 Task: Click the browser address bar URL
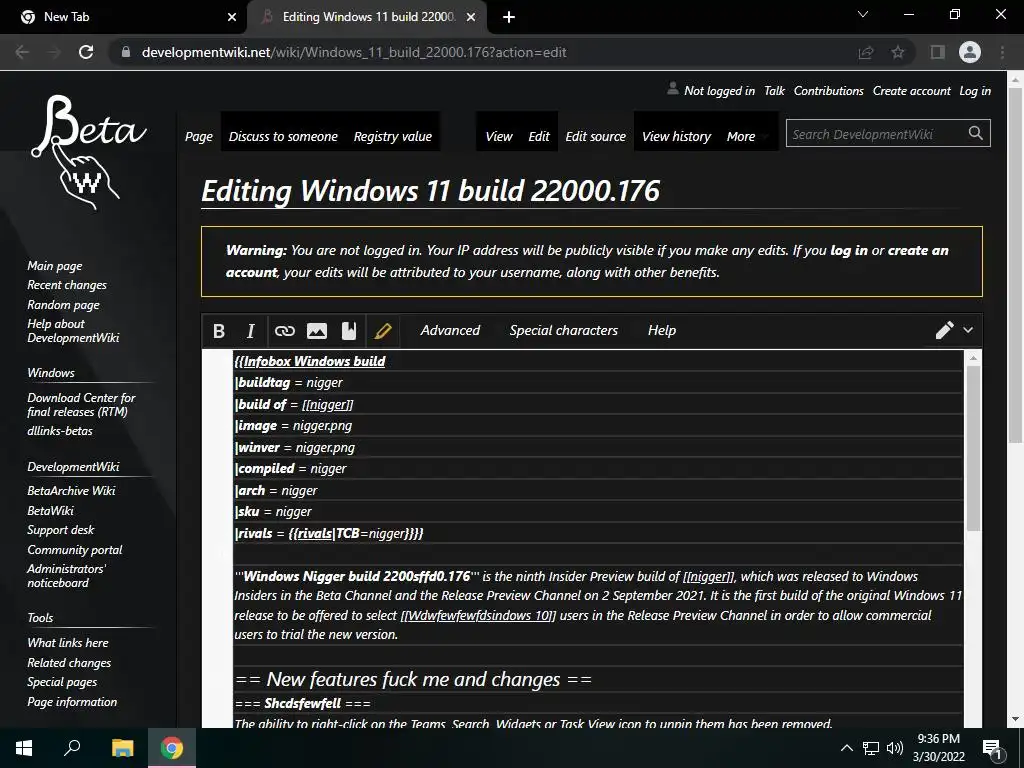[353, 52]
